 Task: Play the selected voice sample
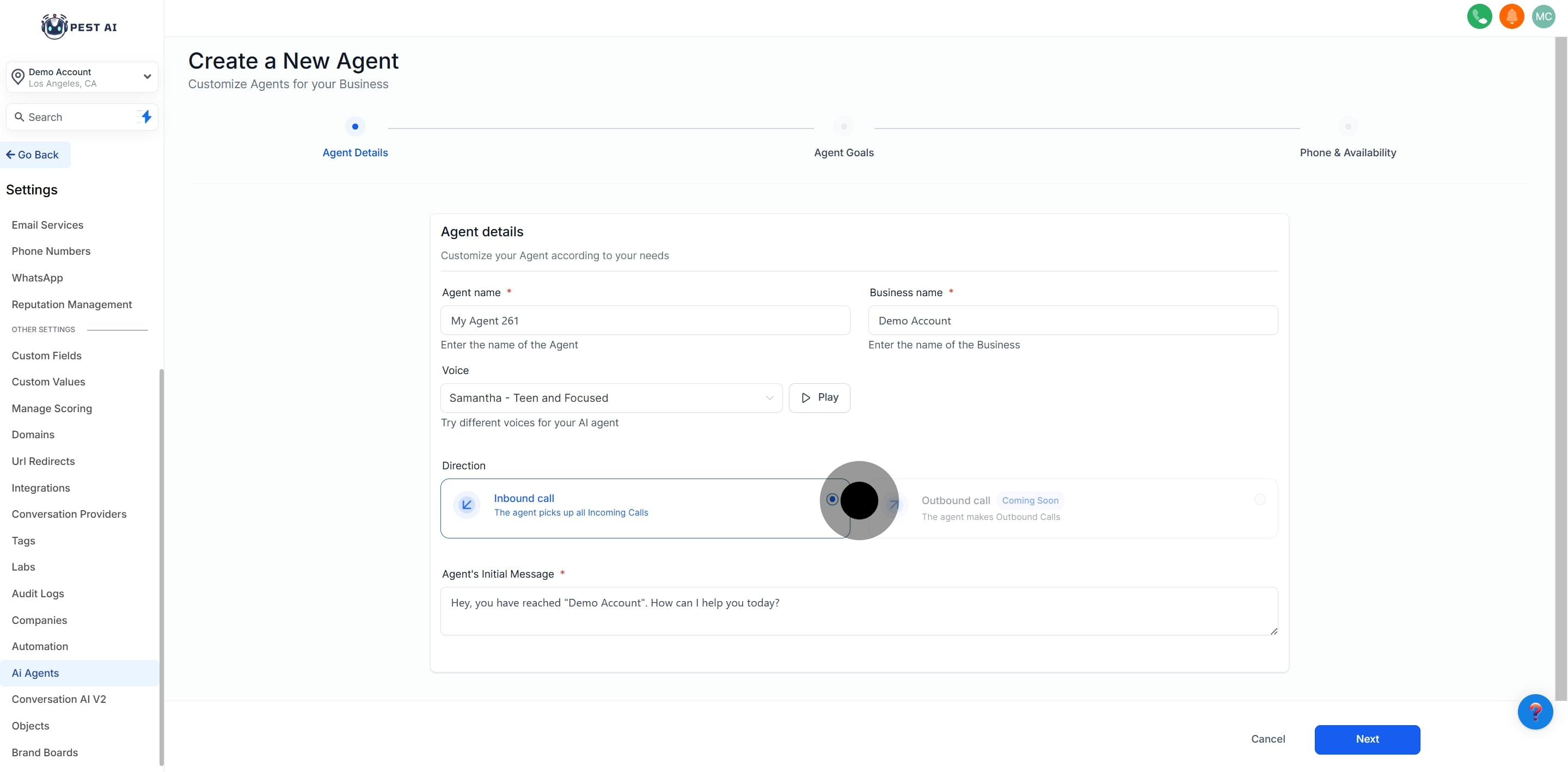tap(819, 397)
